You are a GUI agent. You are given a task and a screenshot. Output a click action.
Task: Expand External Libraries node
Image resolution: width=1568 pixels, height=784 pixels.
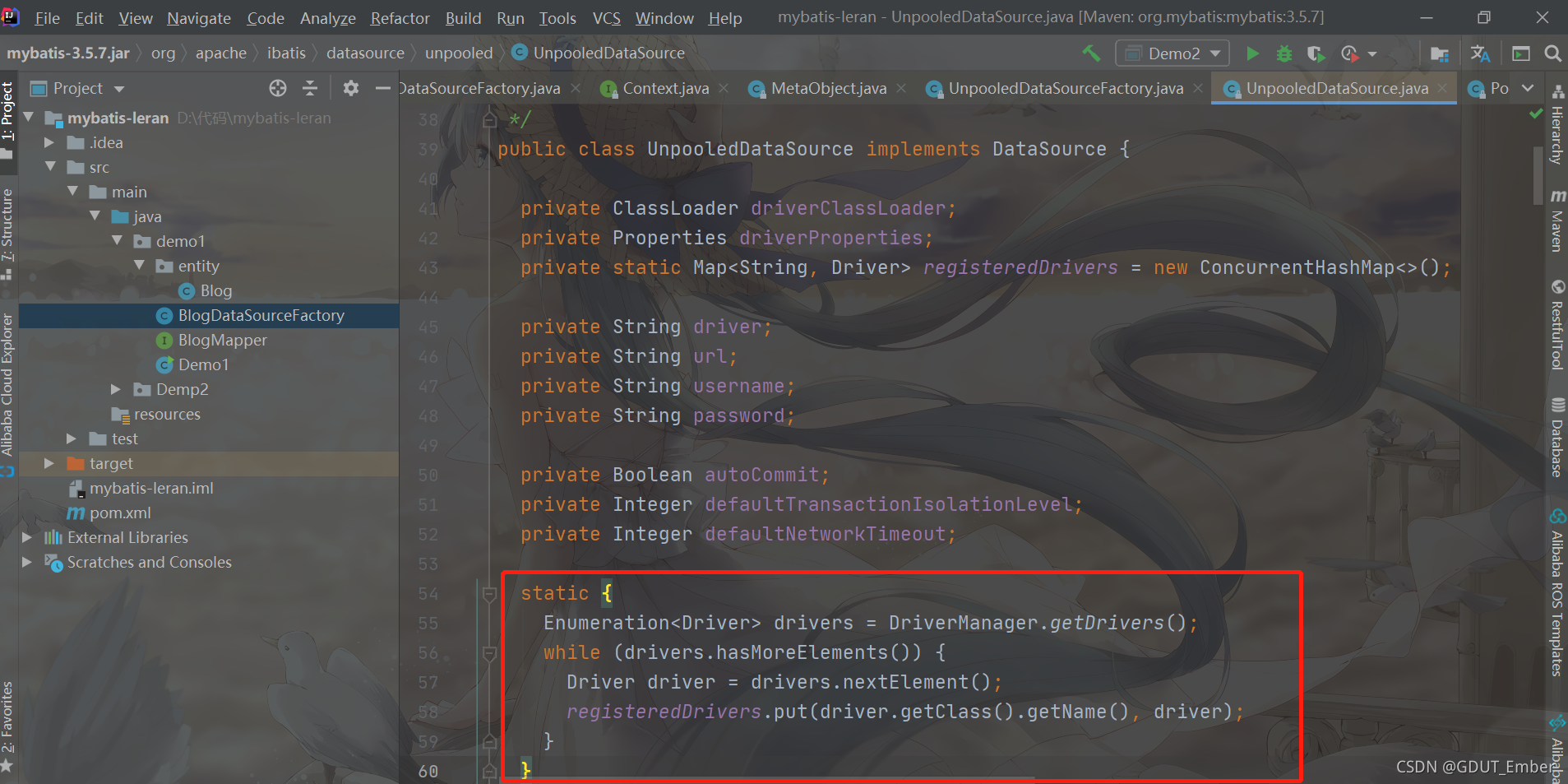(27, 537)
